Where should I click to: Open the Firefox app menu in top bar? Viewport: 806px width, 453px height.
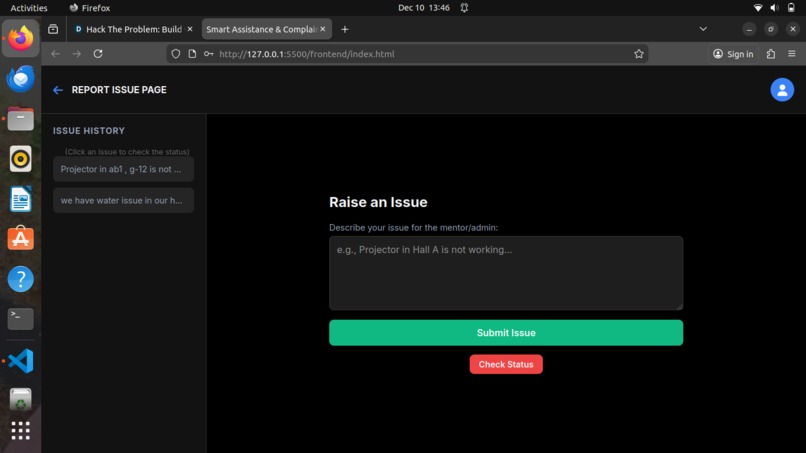(x=89, y=8)
